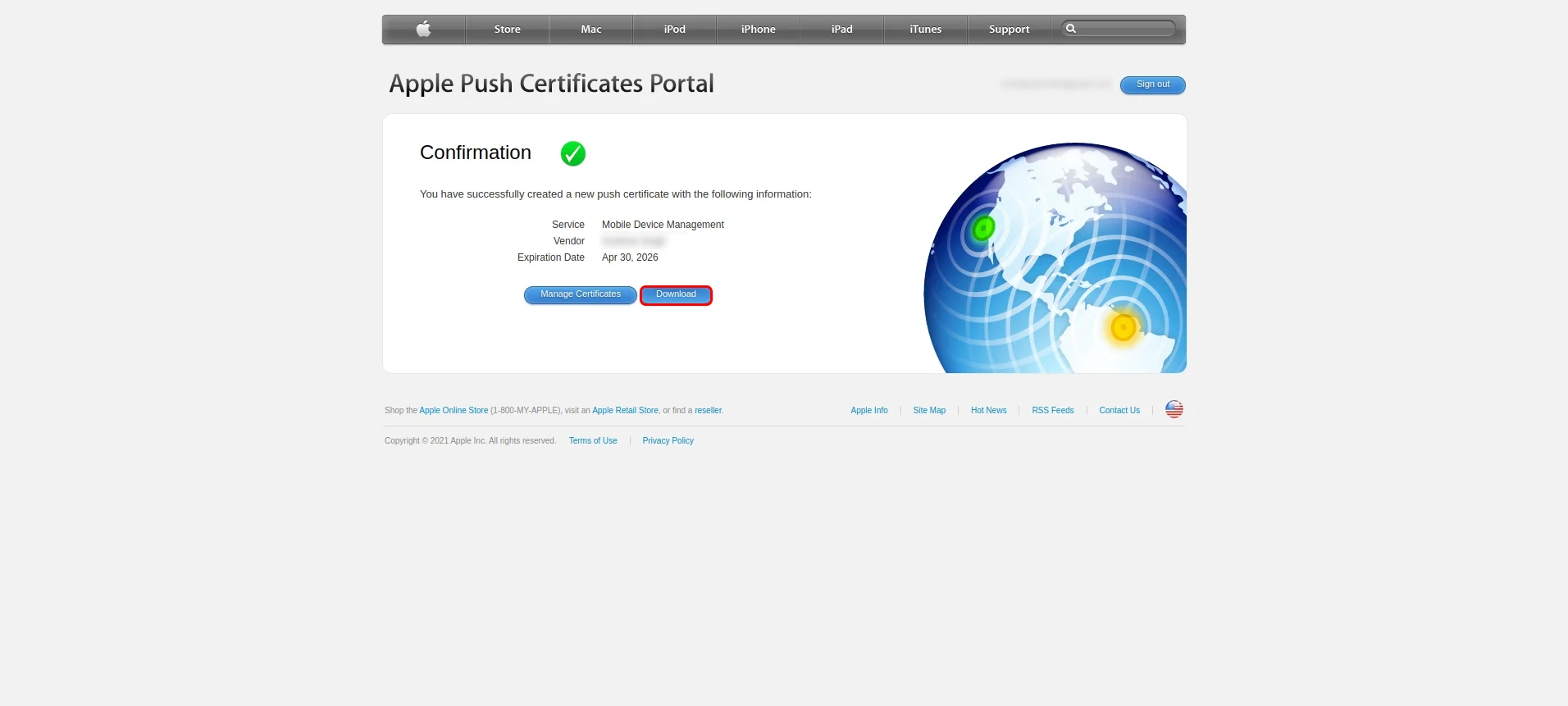1568x706 pixels.
Task: Download the push certificate
Action: point(676,294)
